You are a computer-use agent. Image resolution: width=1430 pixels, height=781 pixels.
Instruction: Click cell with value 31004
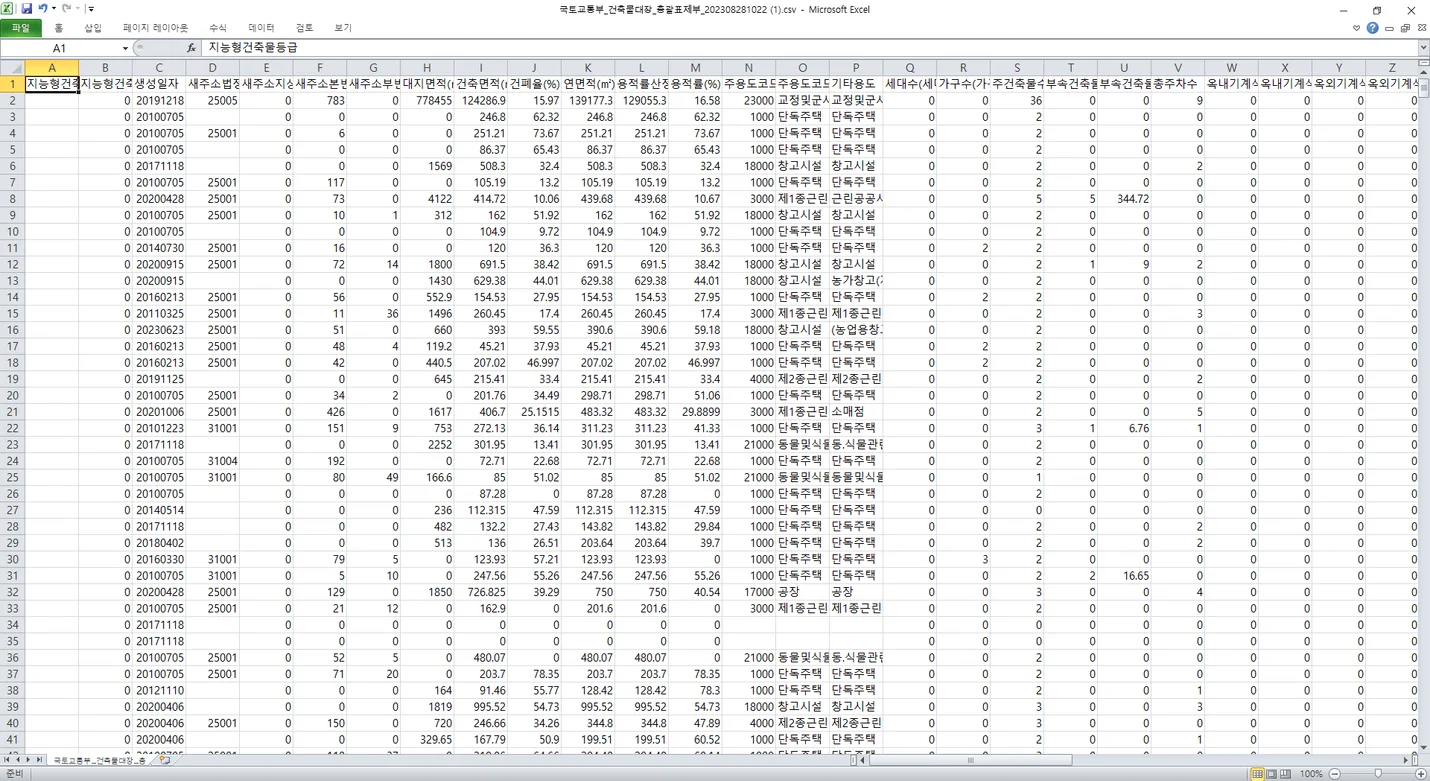[x=213, y=461]
